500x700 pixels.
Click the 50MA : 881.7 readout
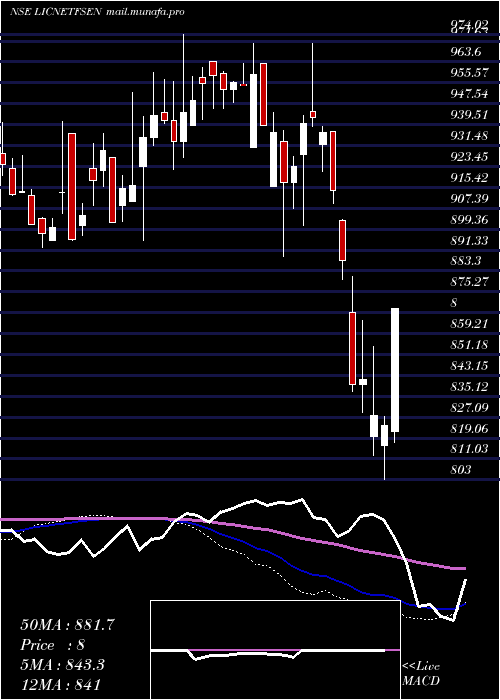[x=67, y=625]
